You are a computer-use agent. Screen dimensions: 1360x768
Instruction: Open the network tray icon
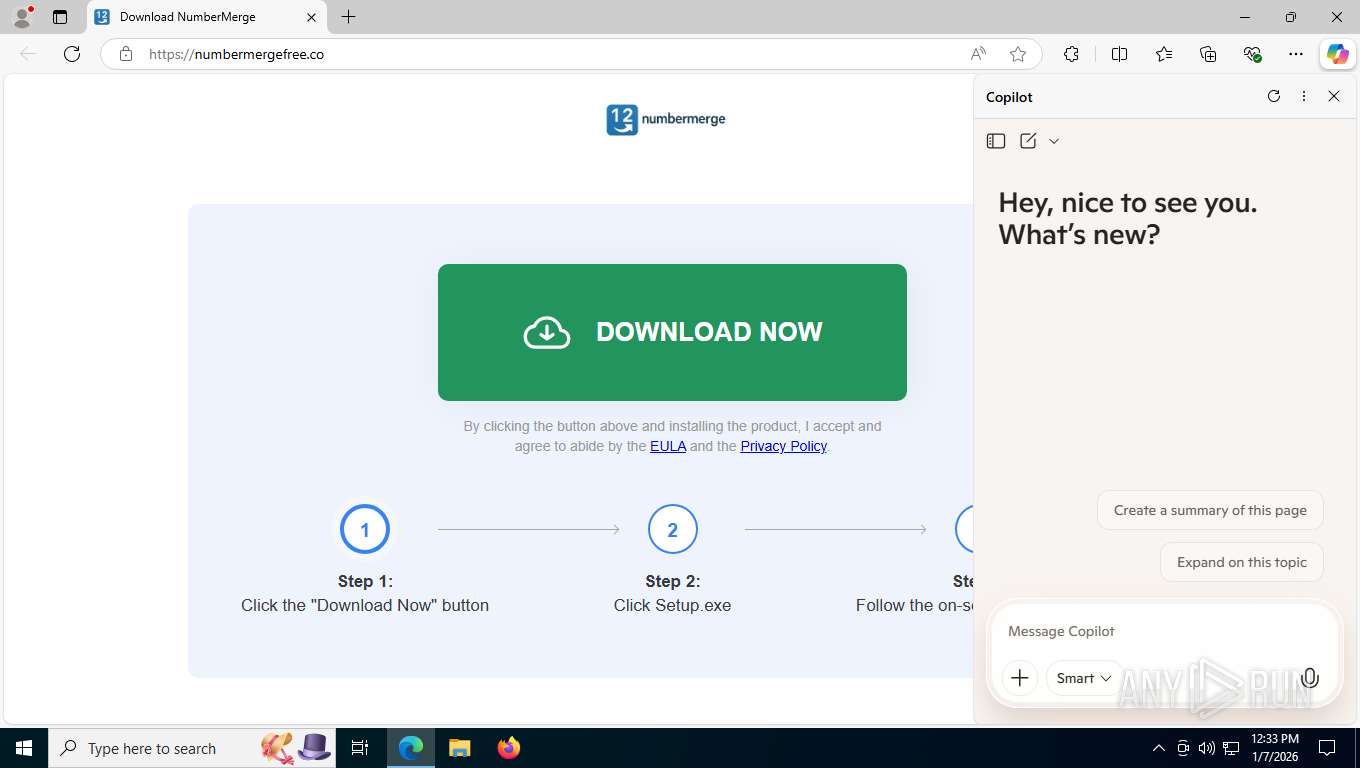click(x=1231, y=747)
